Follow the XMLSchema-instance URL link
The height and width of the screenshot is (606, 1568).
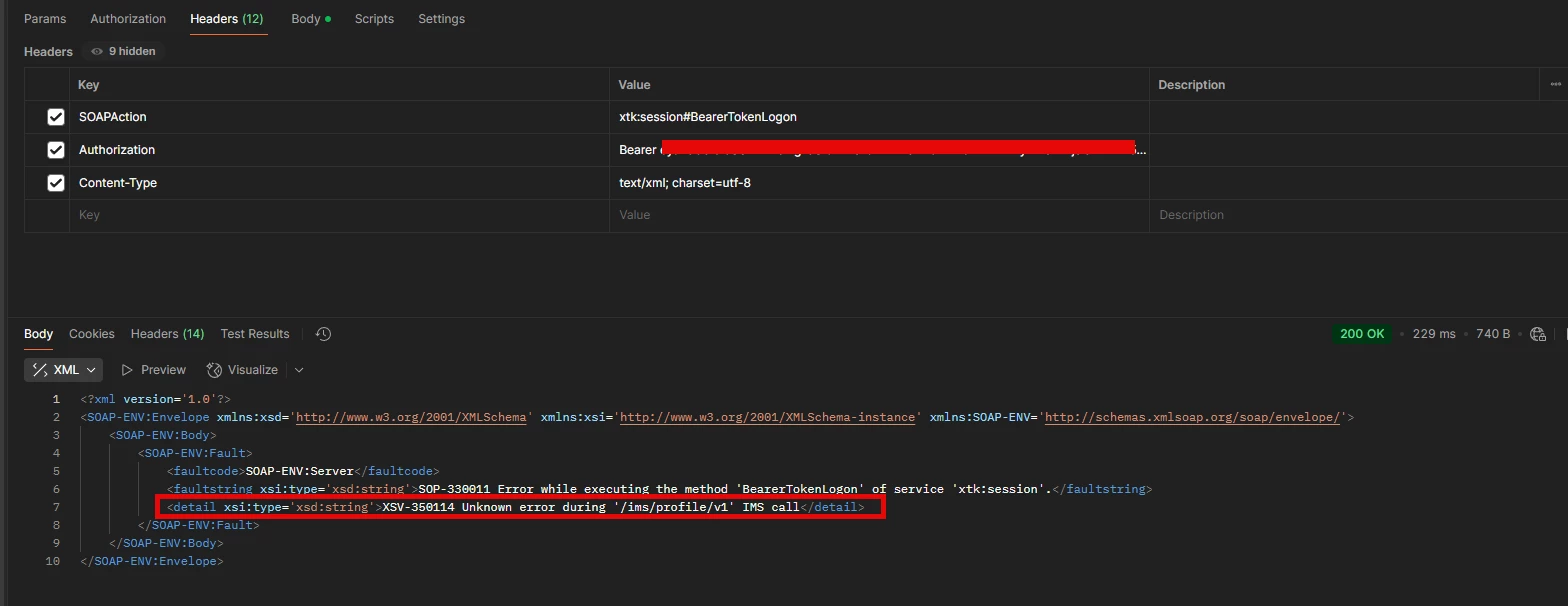(x=768, y=417)
